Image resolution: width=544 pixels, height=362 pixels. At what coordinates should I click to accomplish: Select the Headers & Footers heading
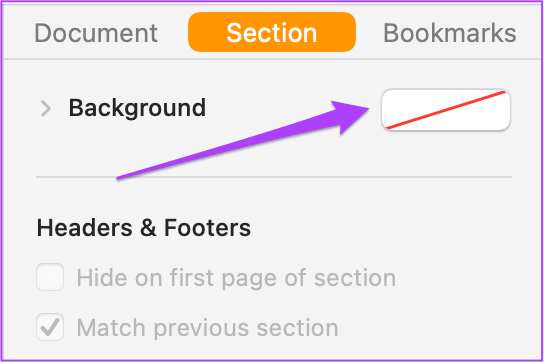click(x=144, y=228)
